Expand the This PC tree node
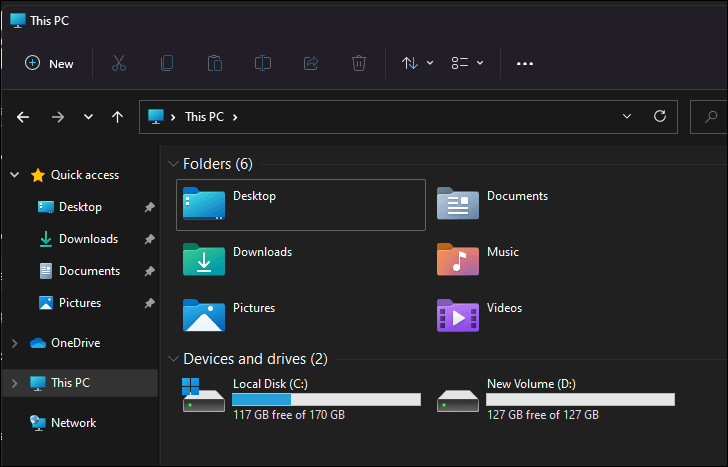728x467 pixels. [x=14, y=383]
